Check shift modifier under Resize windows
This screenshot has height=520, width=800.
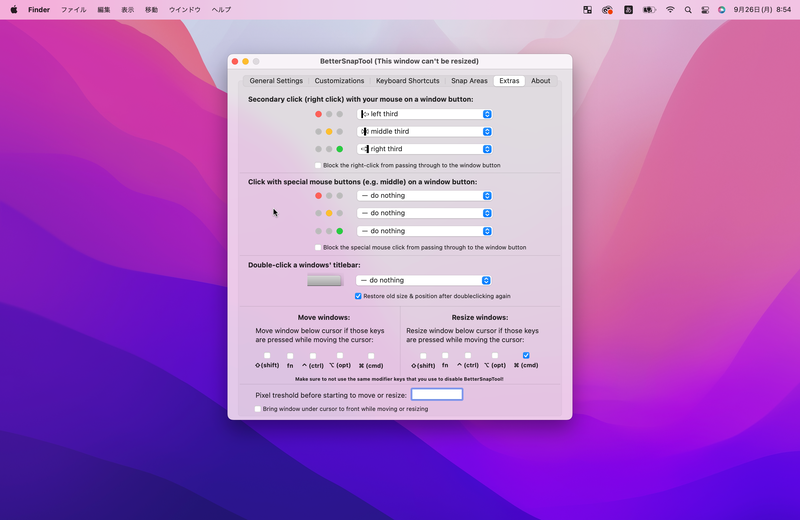pyautogui.click(x=423, y=356)
